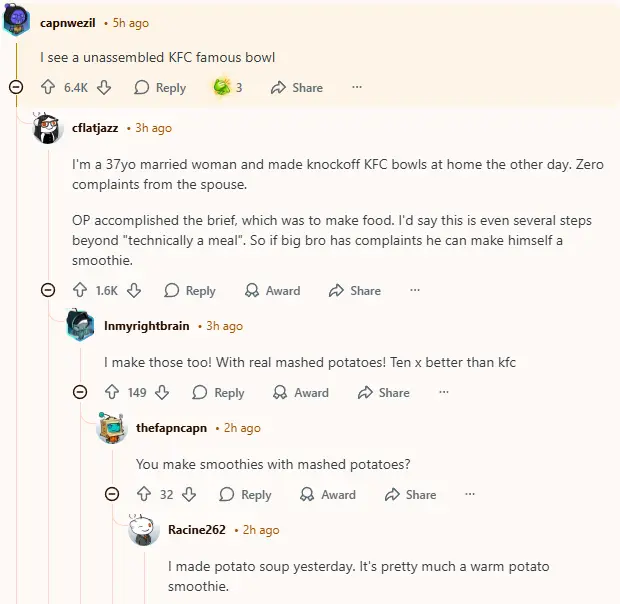Share thefapncapn's comment

click(x=410, y=495)
